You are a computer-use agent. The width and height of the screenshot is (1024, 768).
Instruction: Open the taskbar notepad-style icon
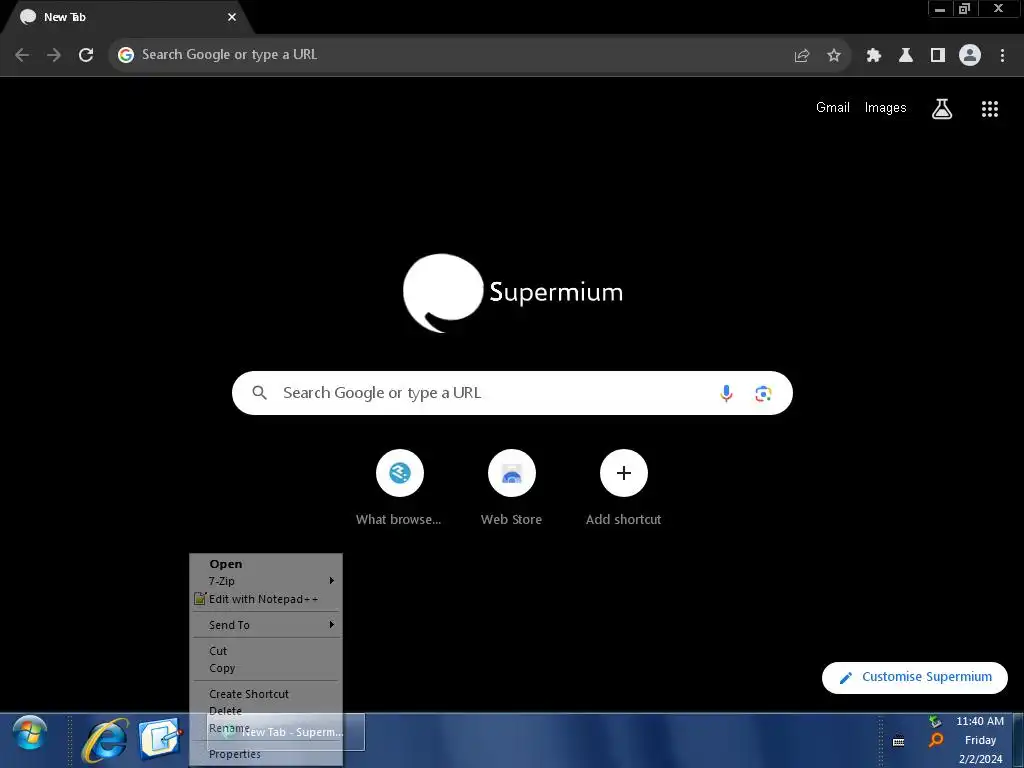coord(160,738)
